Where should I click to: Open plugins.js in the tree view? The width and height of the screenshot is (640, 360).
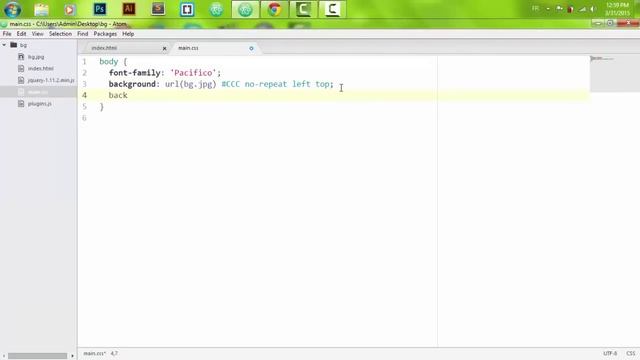click(40, 104)
